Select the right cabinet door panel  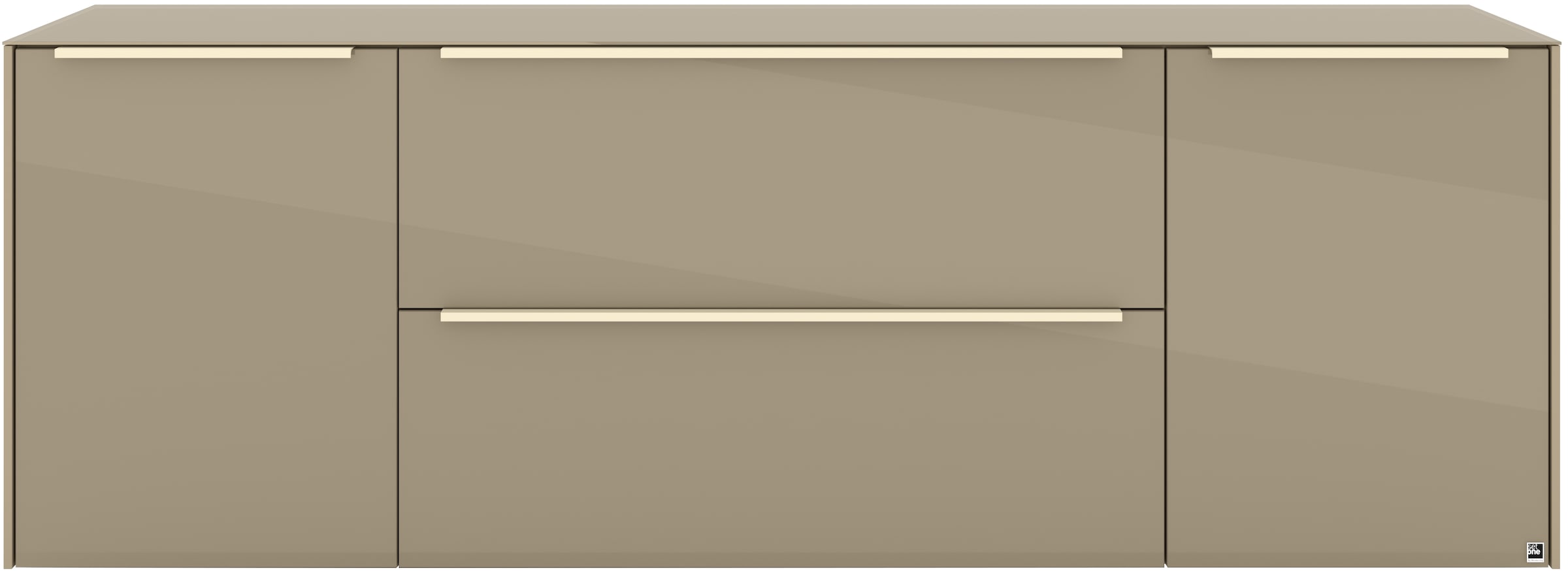1358,307
